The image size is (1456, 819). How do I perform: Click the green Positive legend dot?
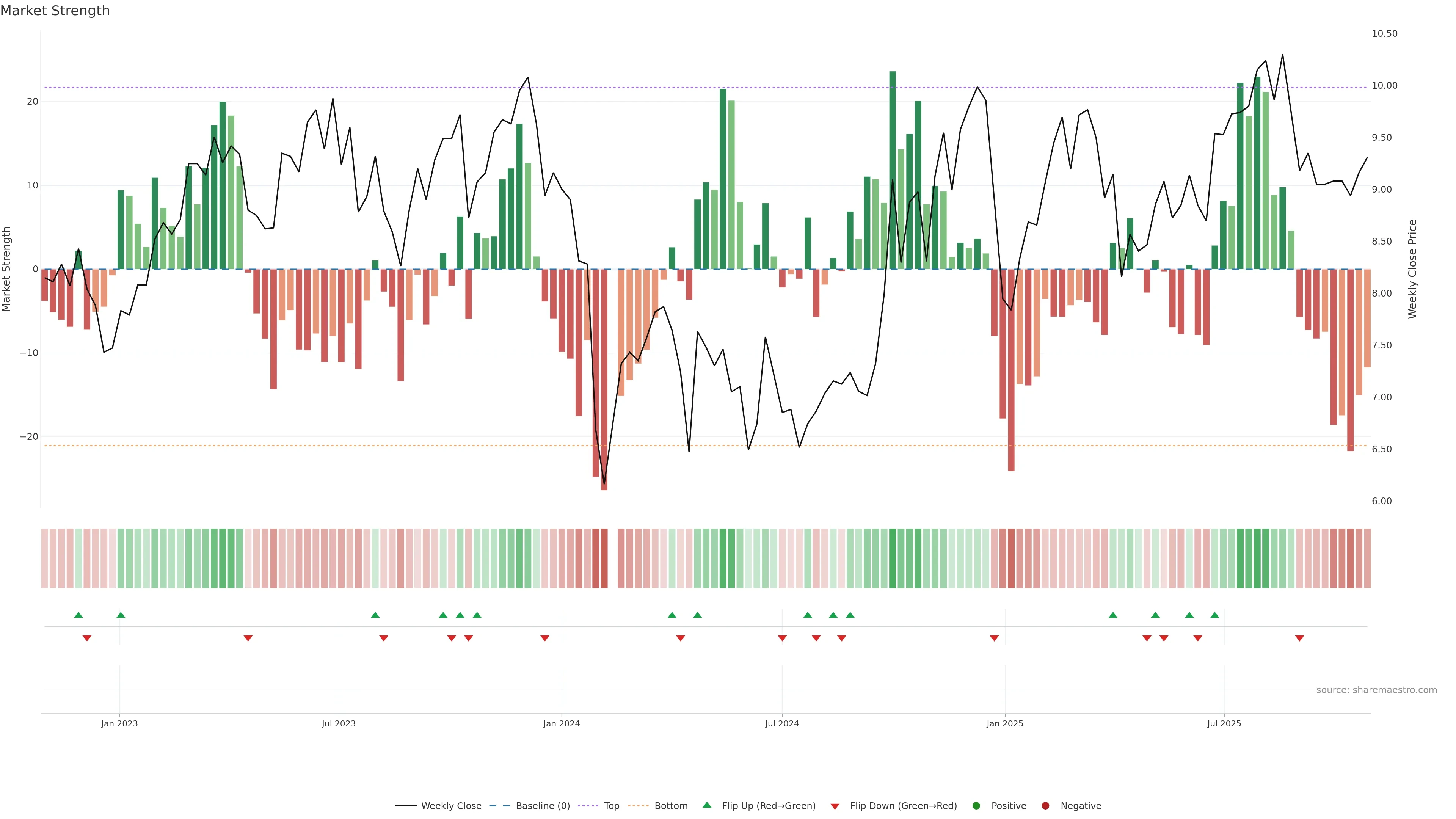click(976, 806)
